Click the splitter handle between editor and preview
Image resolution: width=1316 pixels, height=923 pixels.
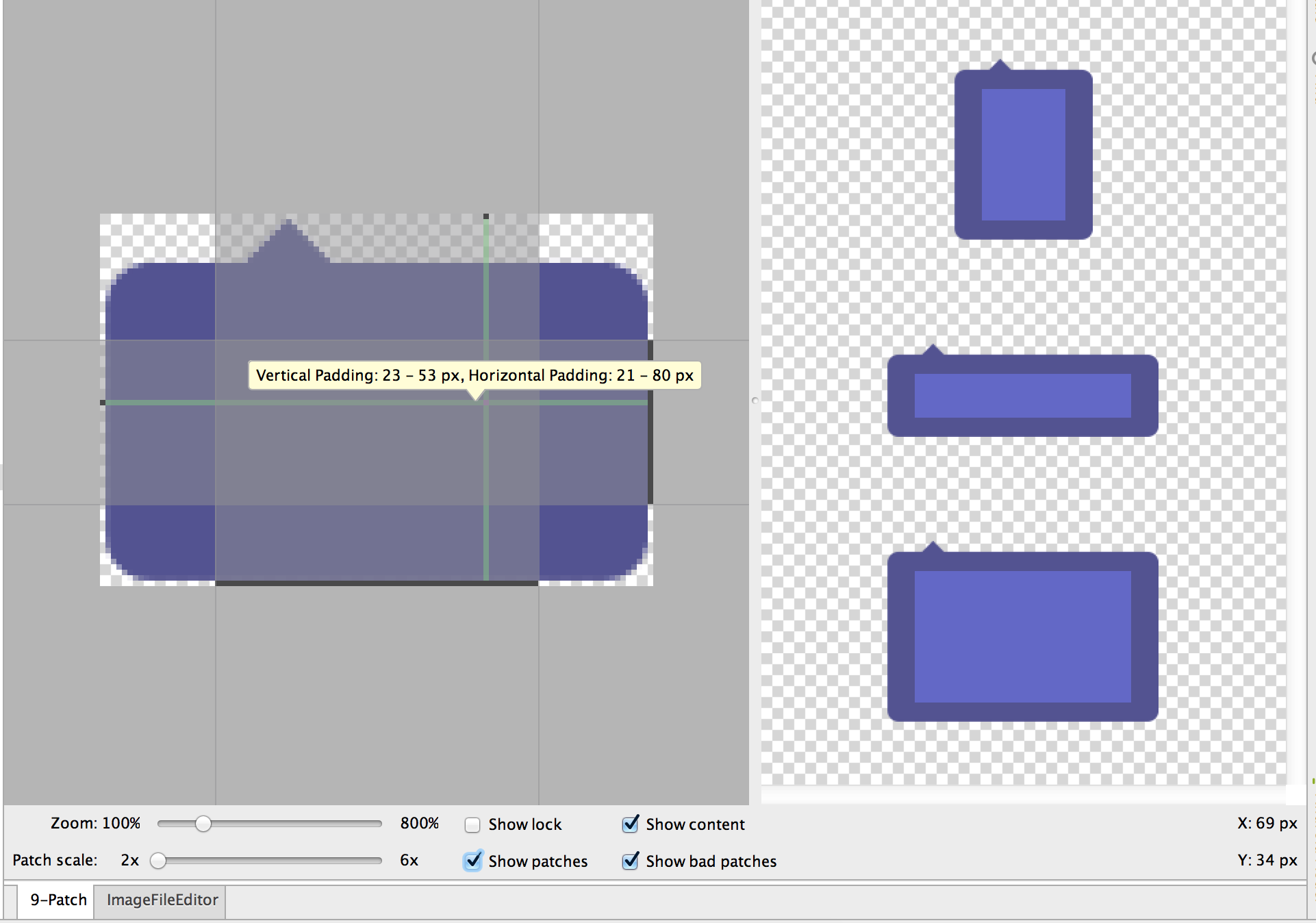click(x=755, y=401)
